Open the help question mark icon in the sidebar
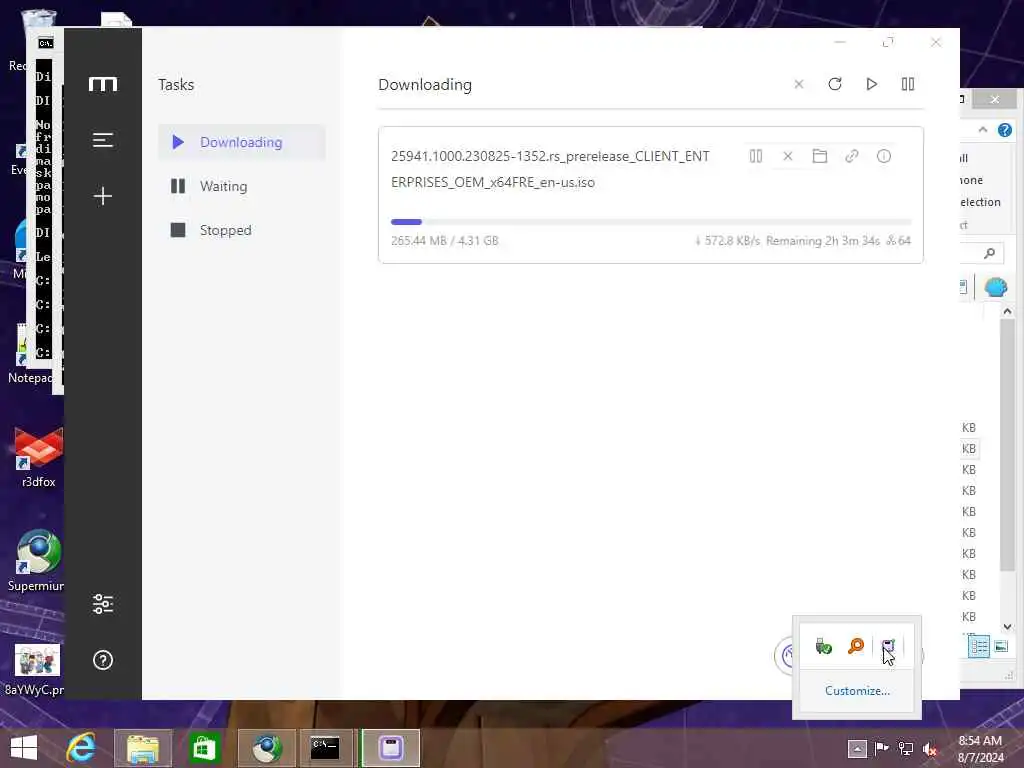Image resolution: width=1024 pixels, height=768 pixels. (103, 660)
